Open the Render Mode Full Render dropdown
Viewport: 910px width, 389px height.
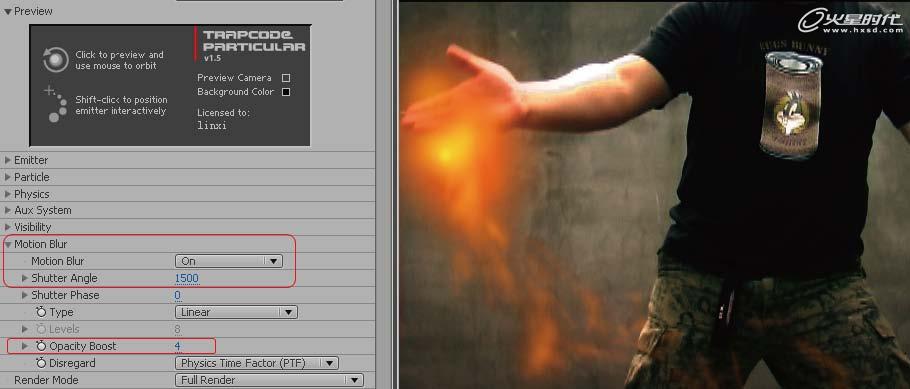tap(269, 380)
